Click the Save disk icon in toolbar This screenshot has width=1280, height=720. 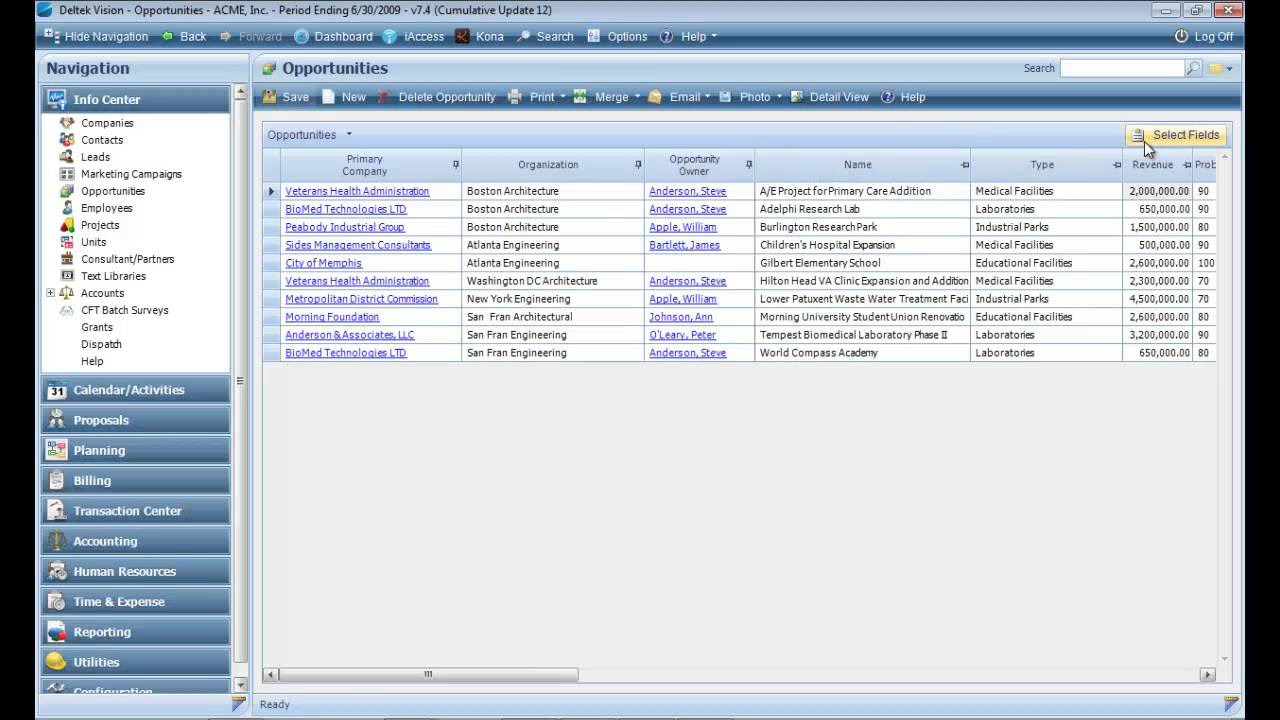point(269,97)
